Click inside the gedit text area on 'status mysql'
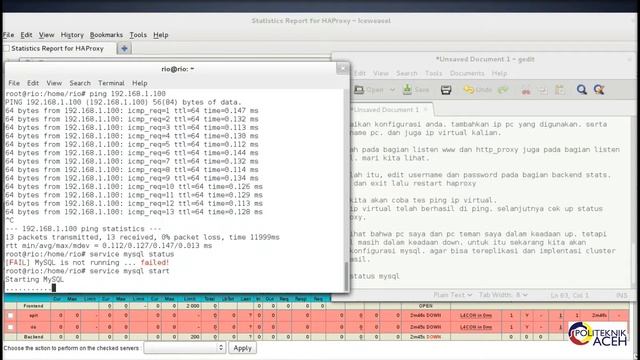640x360 pixels. [375, 276]
